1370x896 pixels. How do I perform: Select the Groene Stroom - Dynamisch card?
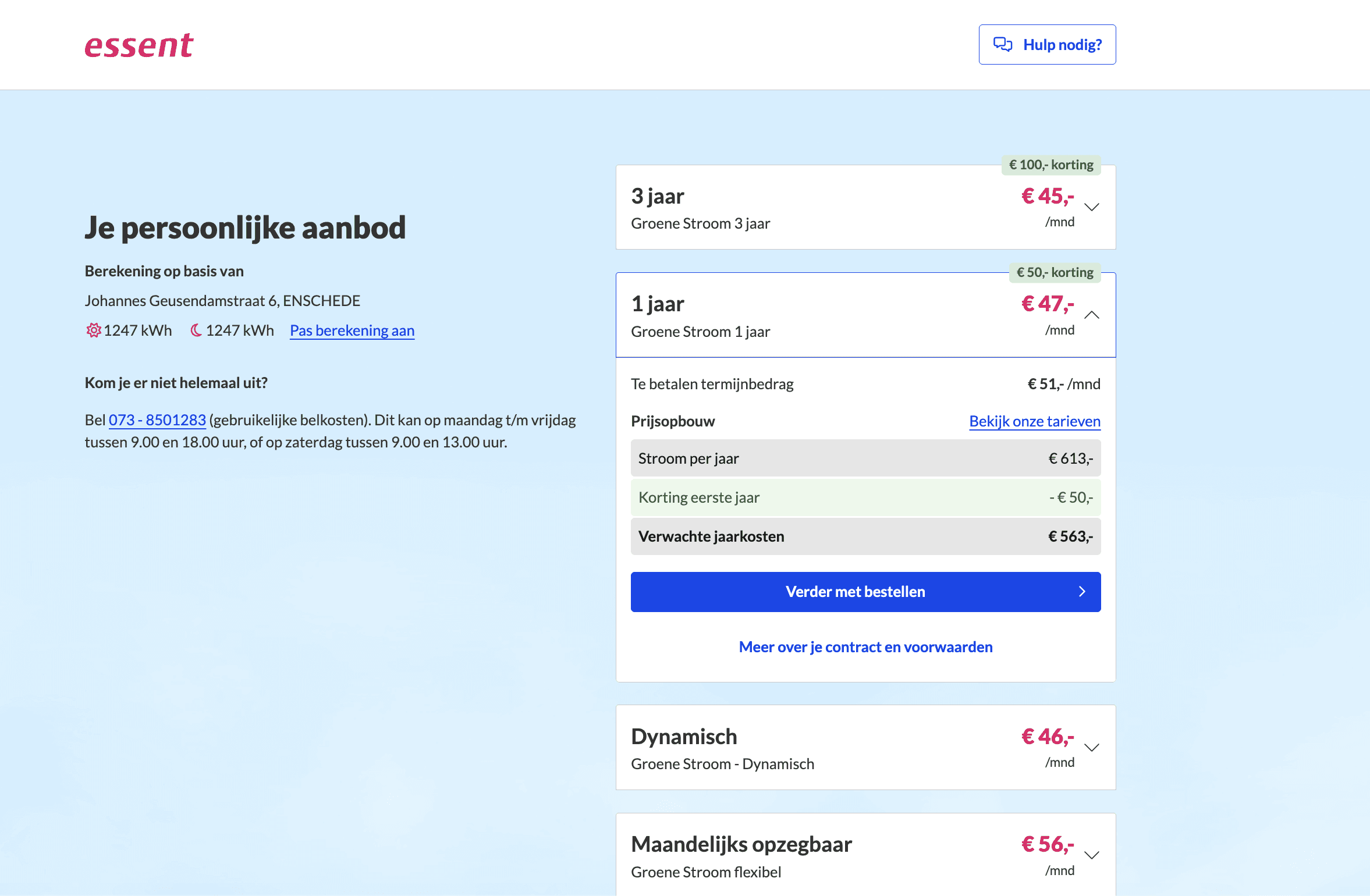815,748
